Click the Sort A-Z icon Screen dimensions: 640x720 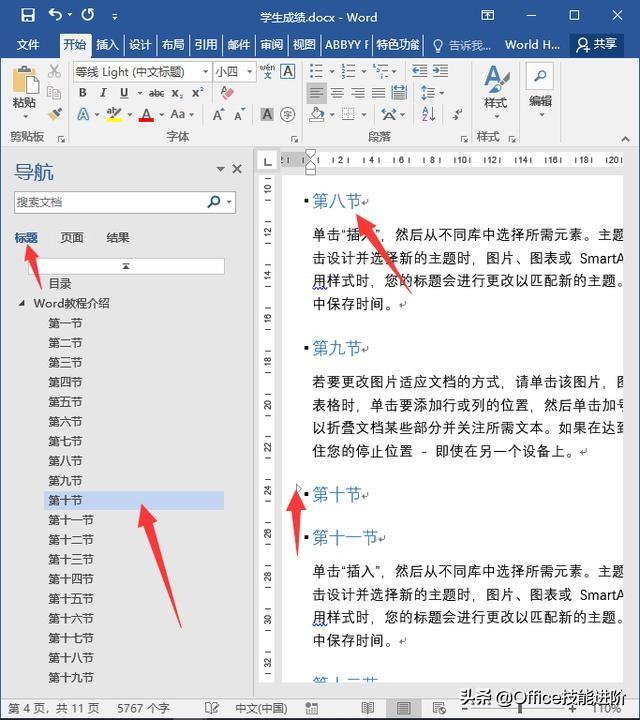pos(429,114)
